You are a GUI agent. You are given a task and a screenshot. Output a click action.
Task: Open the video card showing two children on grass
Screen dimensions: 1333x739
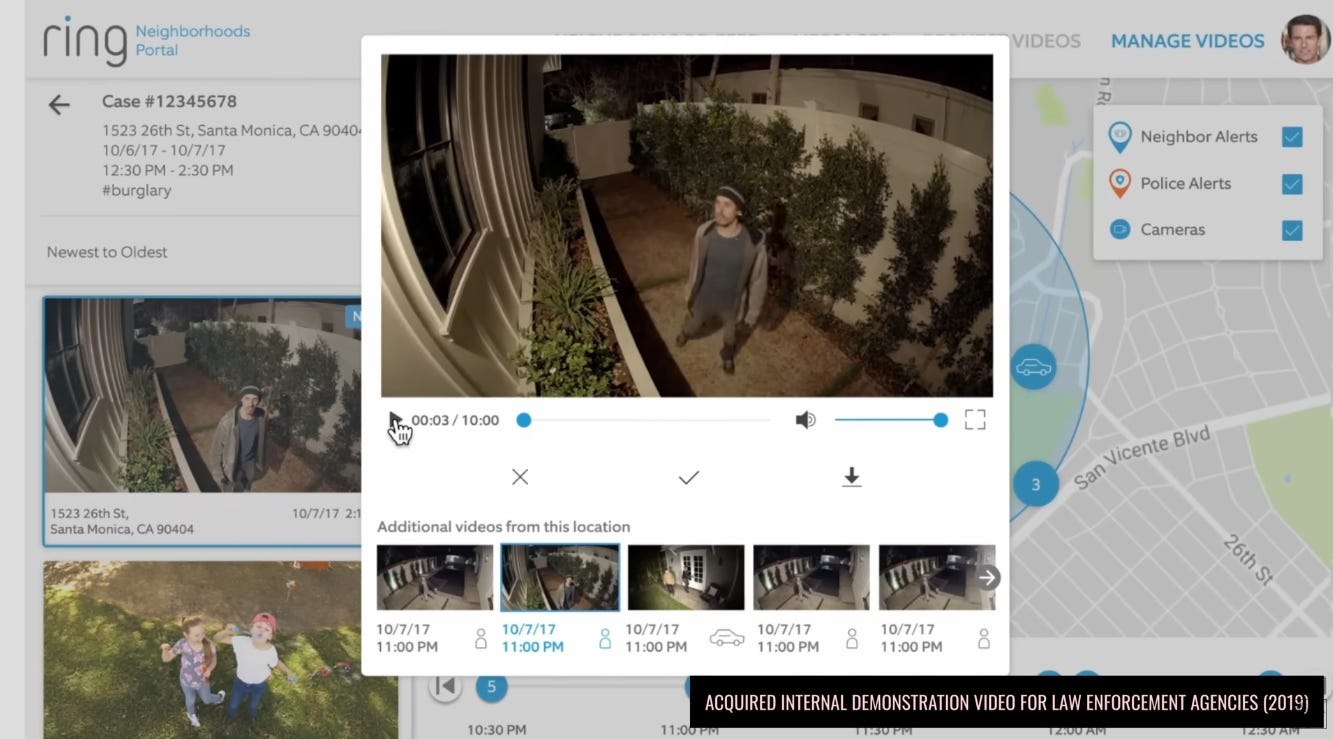coord(220,650)
